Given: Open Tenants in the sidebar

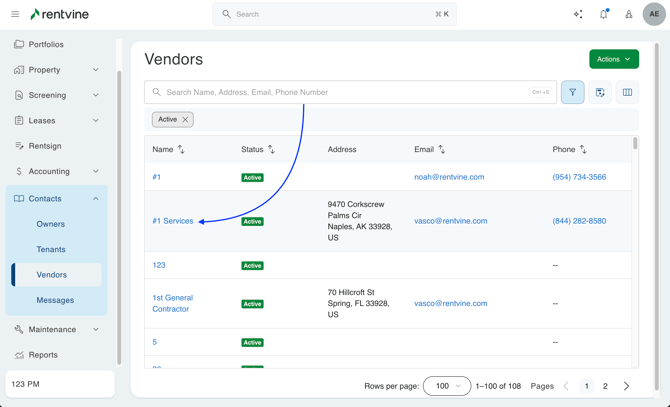Looking at the screenshot, I should tap(51, 249).
